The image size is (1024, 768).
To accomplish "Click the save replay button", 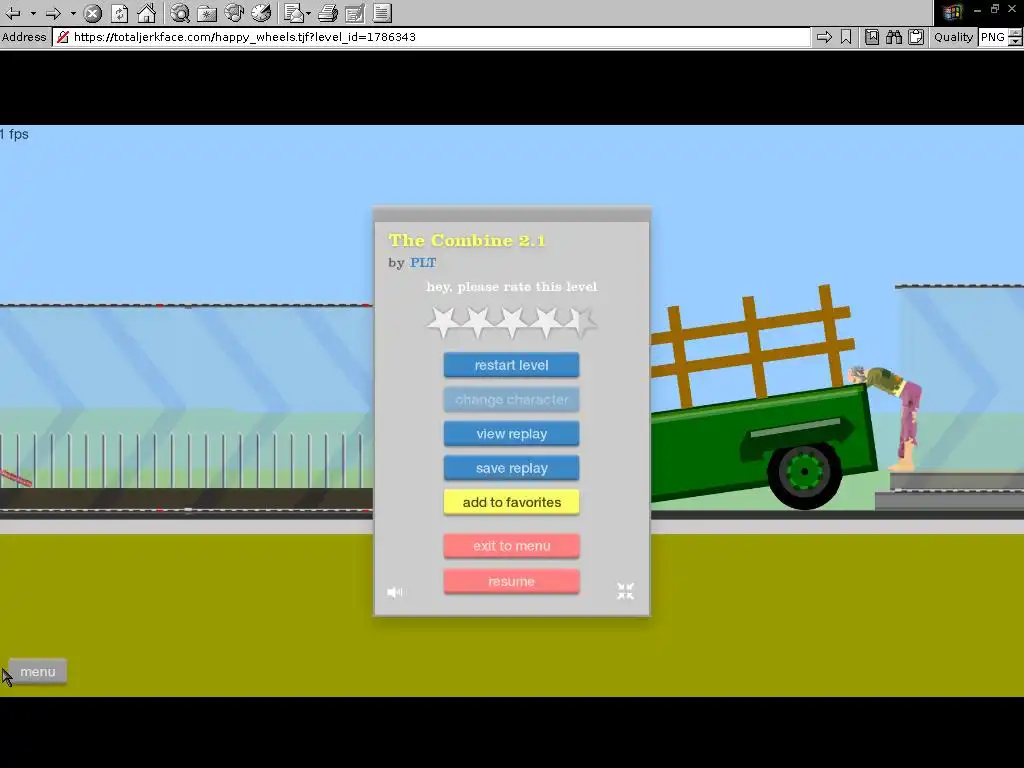I will click(x=511, y=468).
